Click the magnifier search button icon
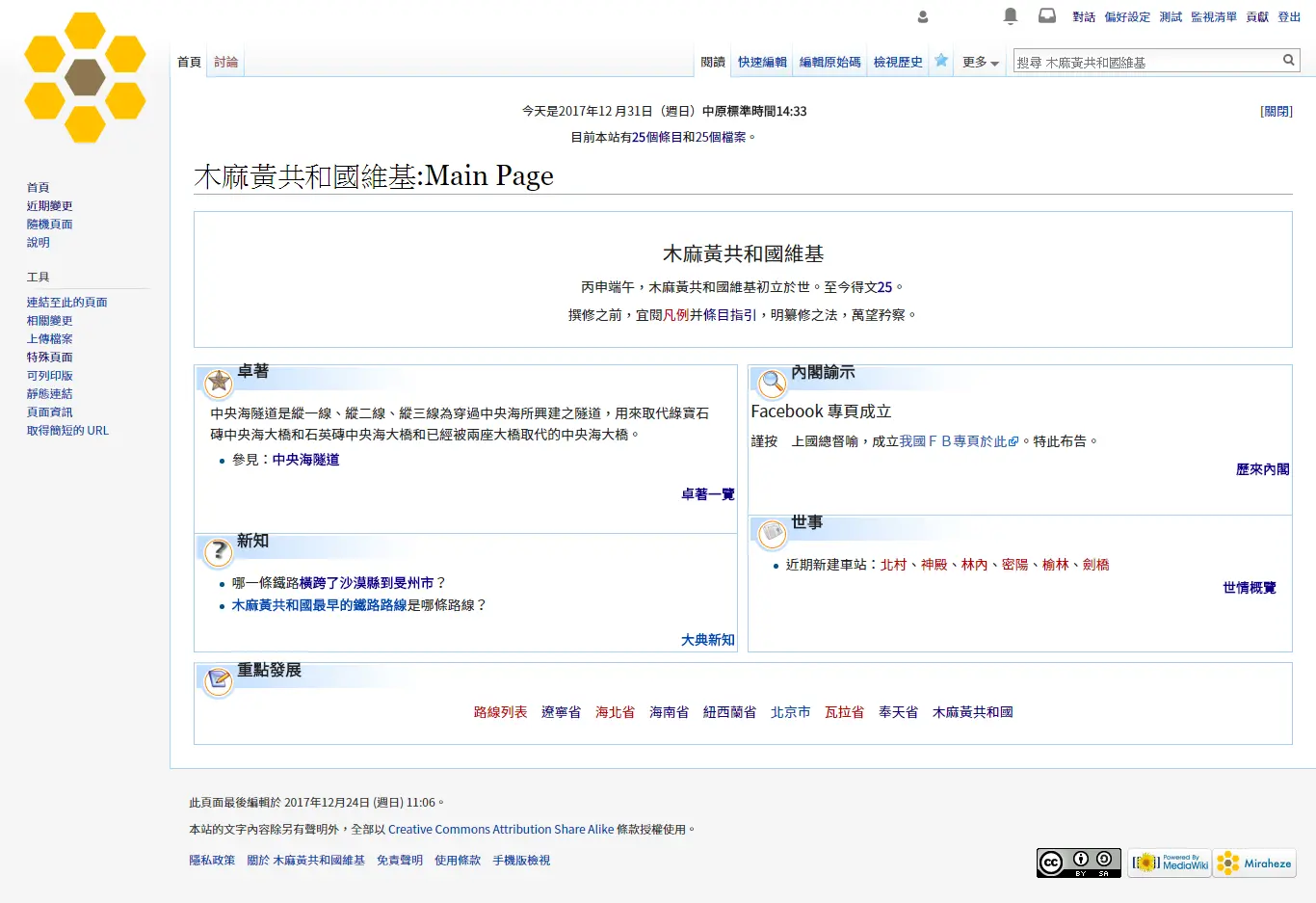Image resolution: width=1316 pixels, height=903 pixels. (1288, 61)
